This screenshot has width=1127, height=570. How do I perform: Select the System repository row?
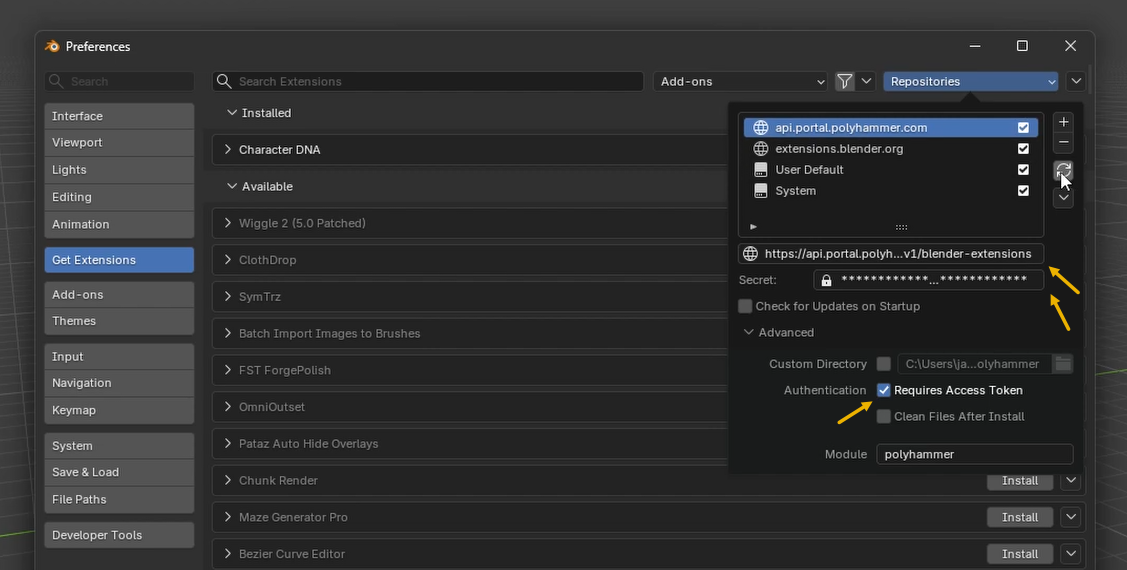click(891, 190)
